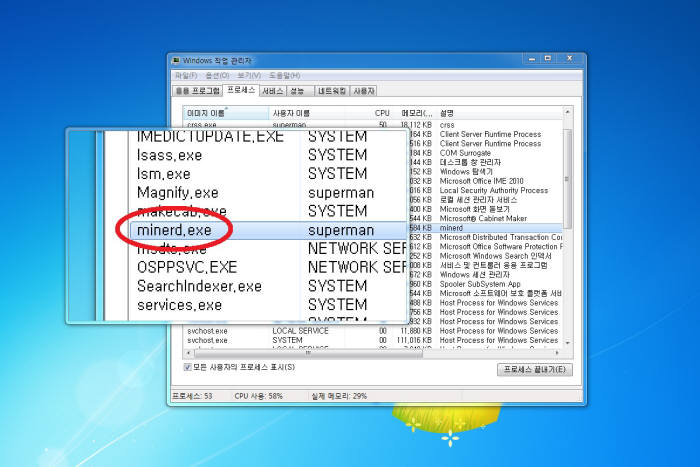Select the Spooler SubSystem App row

tap(486, 284)
